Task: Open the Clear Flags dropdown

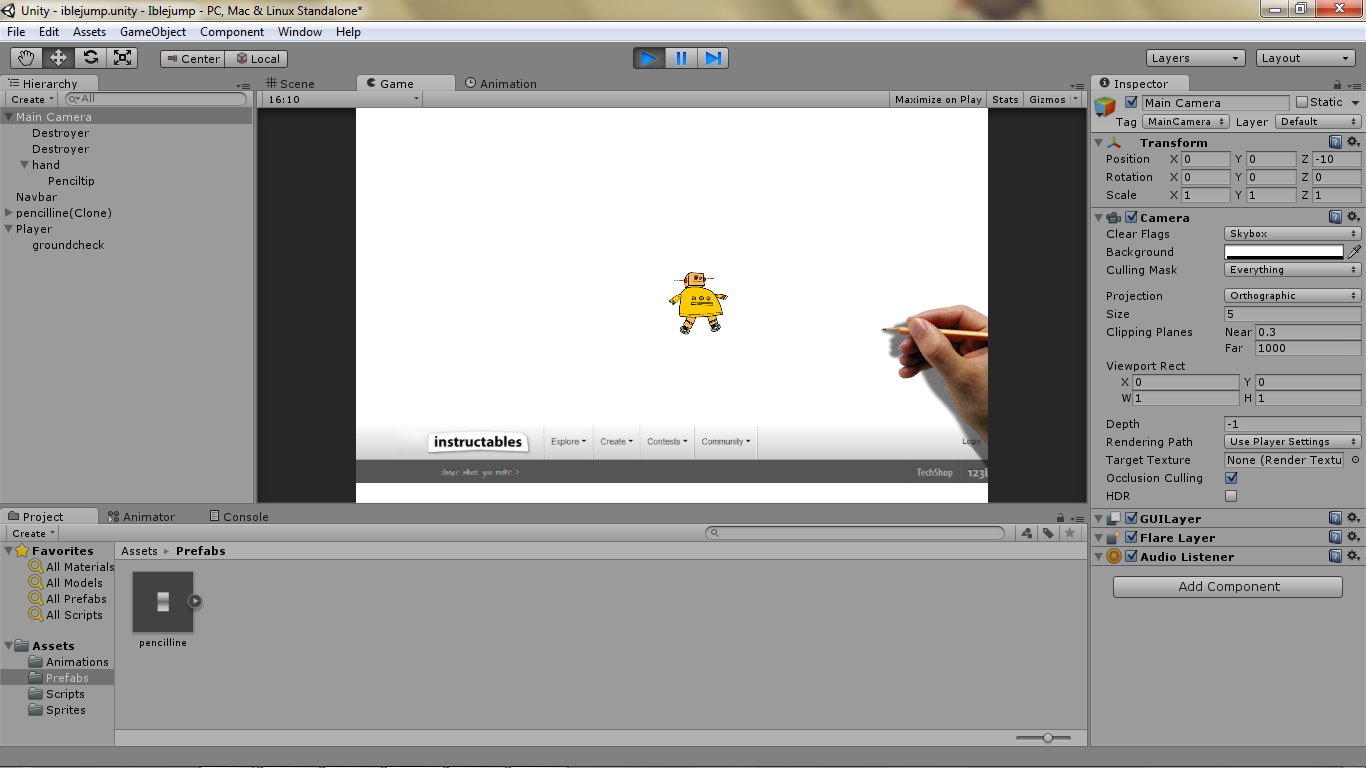Action: [1292, 233]
